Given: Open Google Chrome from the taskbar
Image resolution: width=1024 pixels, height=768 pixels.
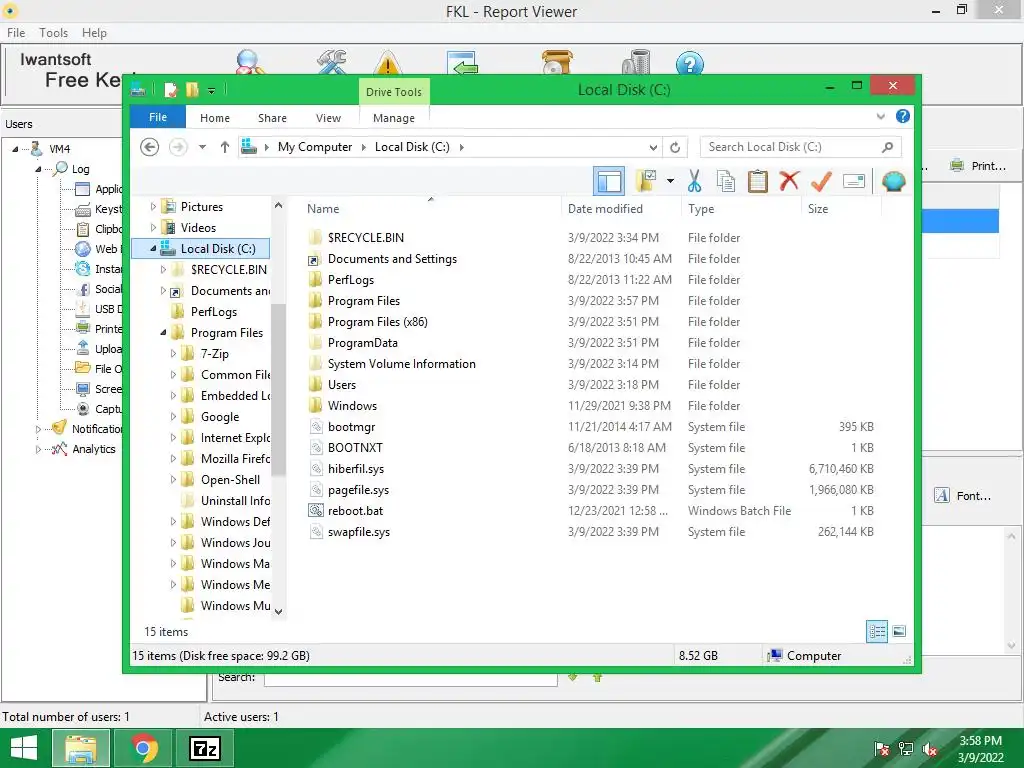Looking at the screenshot, I should pyautogui.click(x=144, y=748).
